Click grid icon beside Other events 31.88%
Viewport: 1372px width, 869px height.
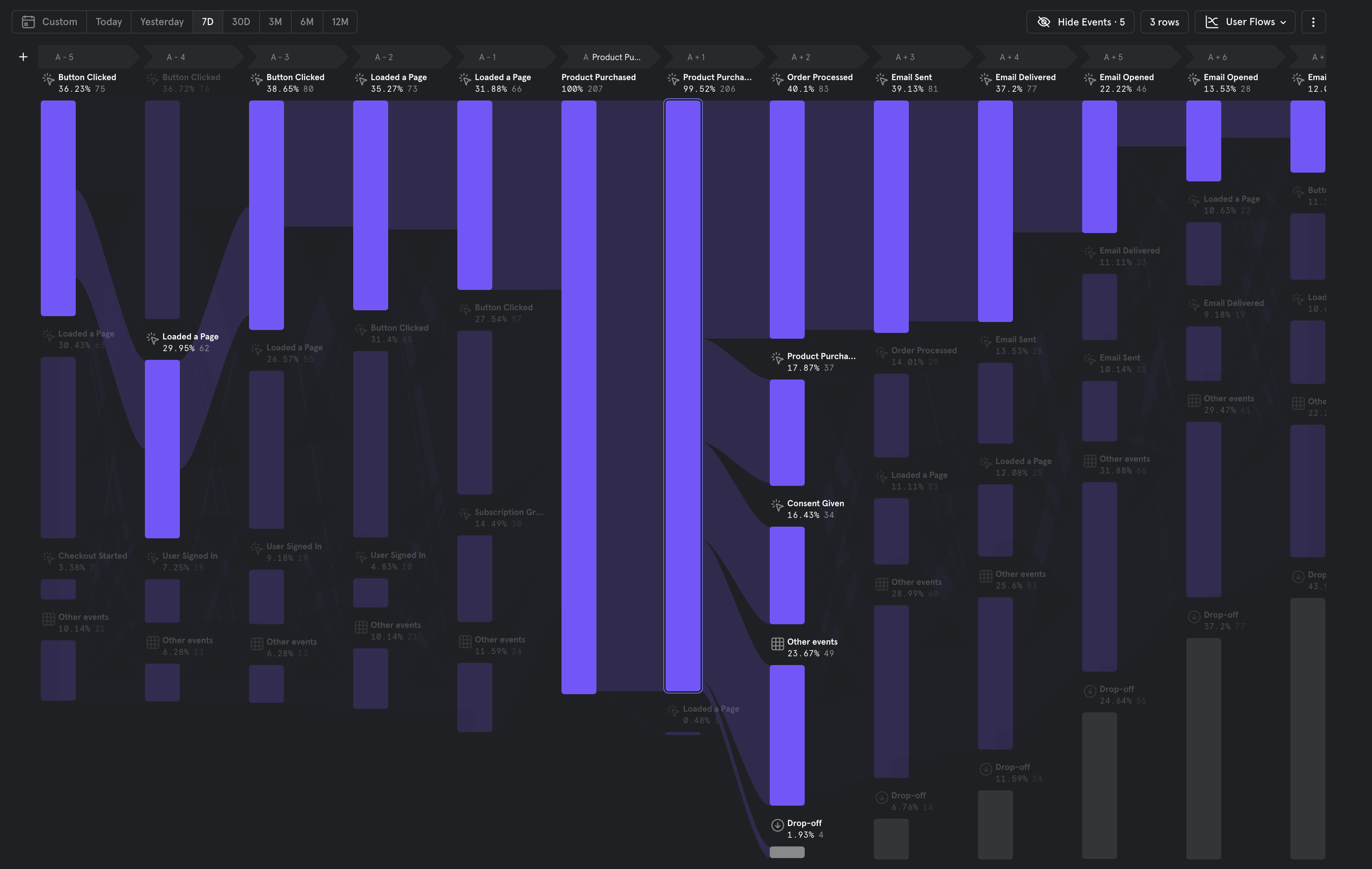click(x=1090, y=461)
